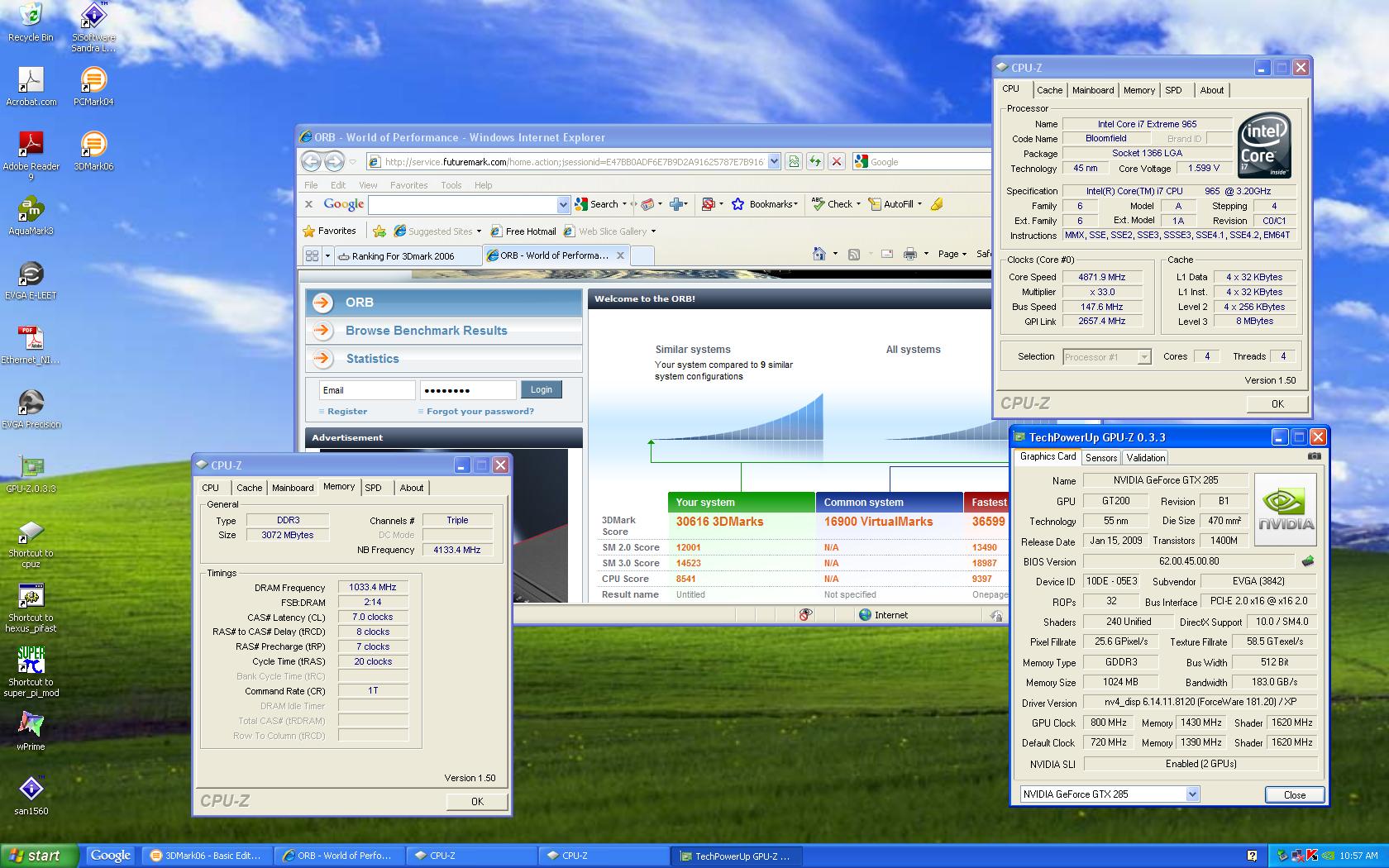This screenshot has width=1389, height=868.
Task: Open the IE Page menu dropdown
Action: [952, 254]
